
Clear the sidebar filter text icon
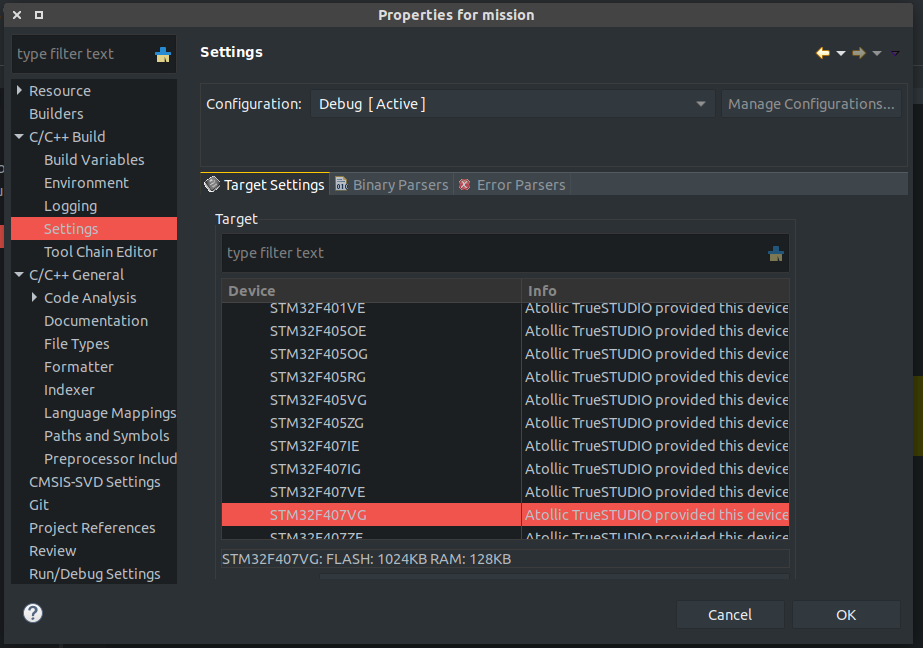[162, 55]
